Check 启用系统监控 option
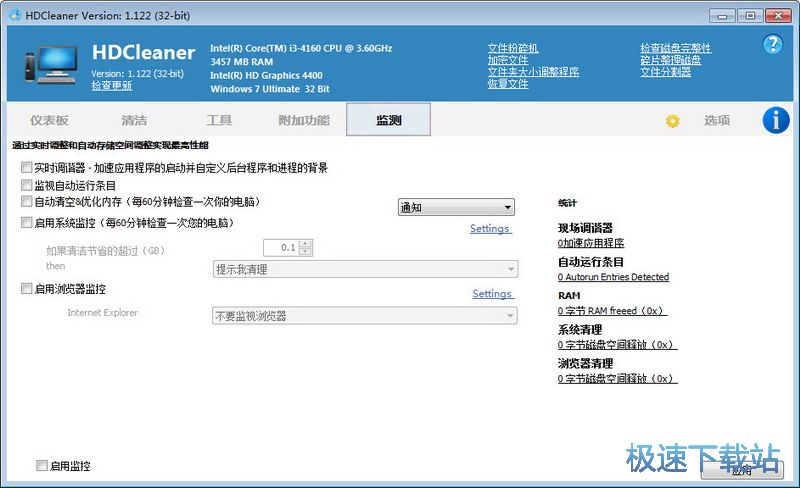Image resolution: width=800 pixels, height=488 pixels. [27, 222]
